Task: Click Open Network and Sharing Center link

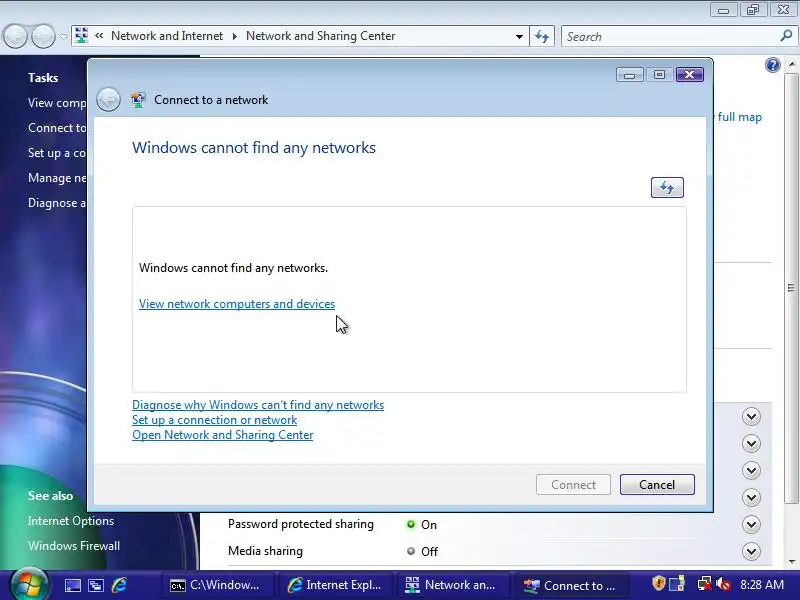Action: click(222, 435)
